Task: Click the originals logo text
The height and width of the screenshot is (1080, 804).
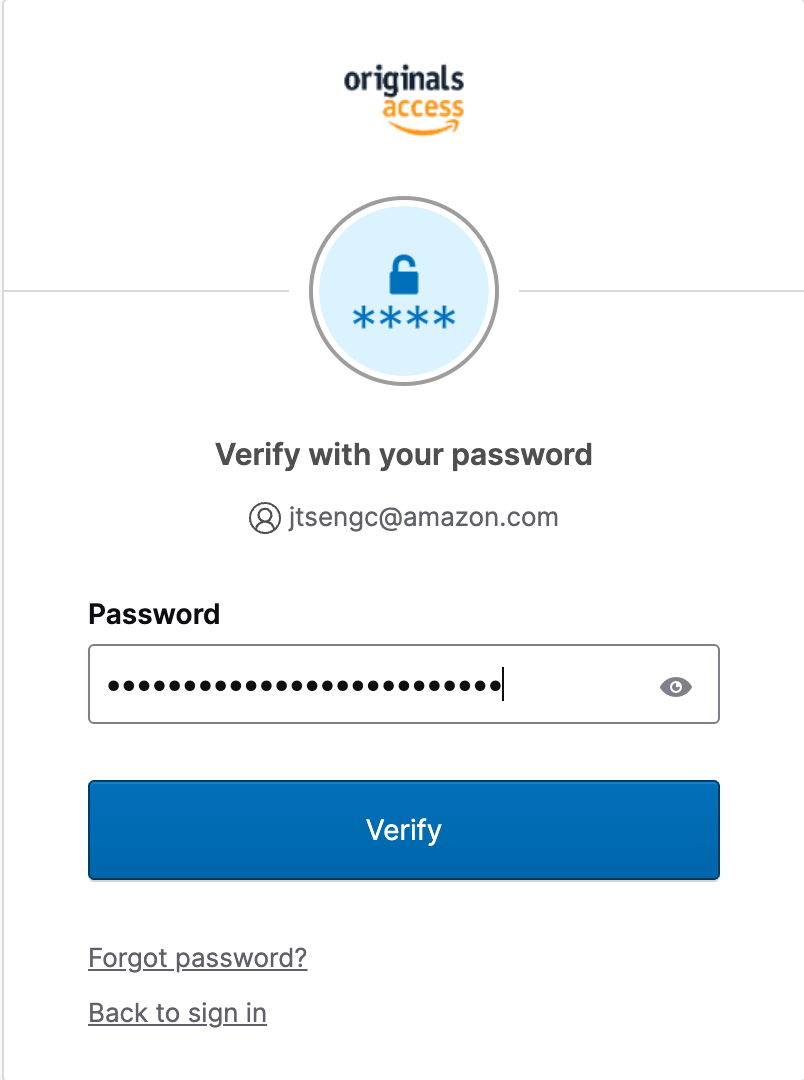Action: pyautogui.click(x=404, y=81)
